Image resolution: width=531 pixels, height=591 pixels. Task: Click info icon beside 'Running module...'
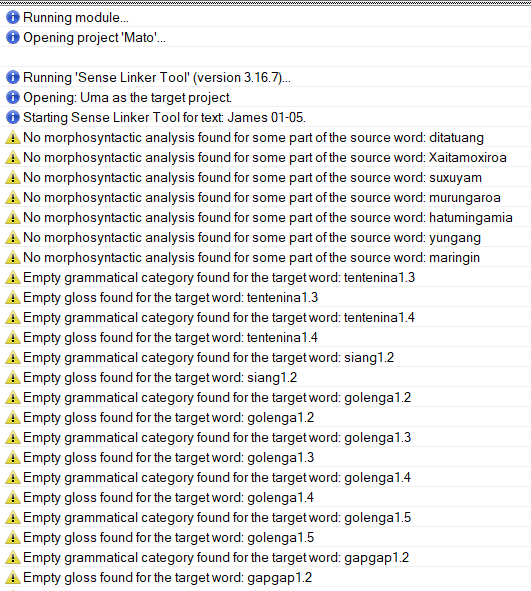(x=13, y=17)
